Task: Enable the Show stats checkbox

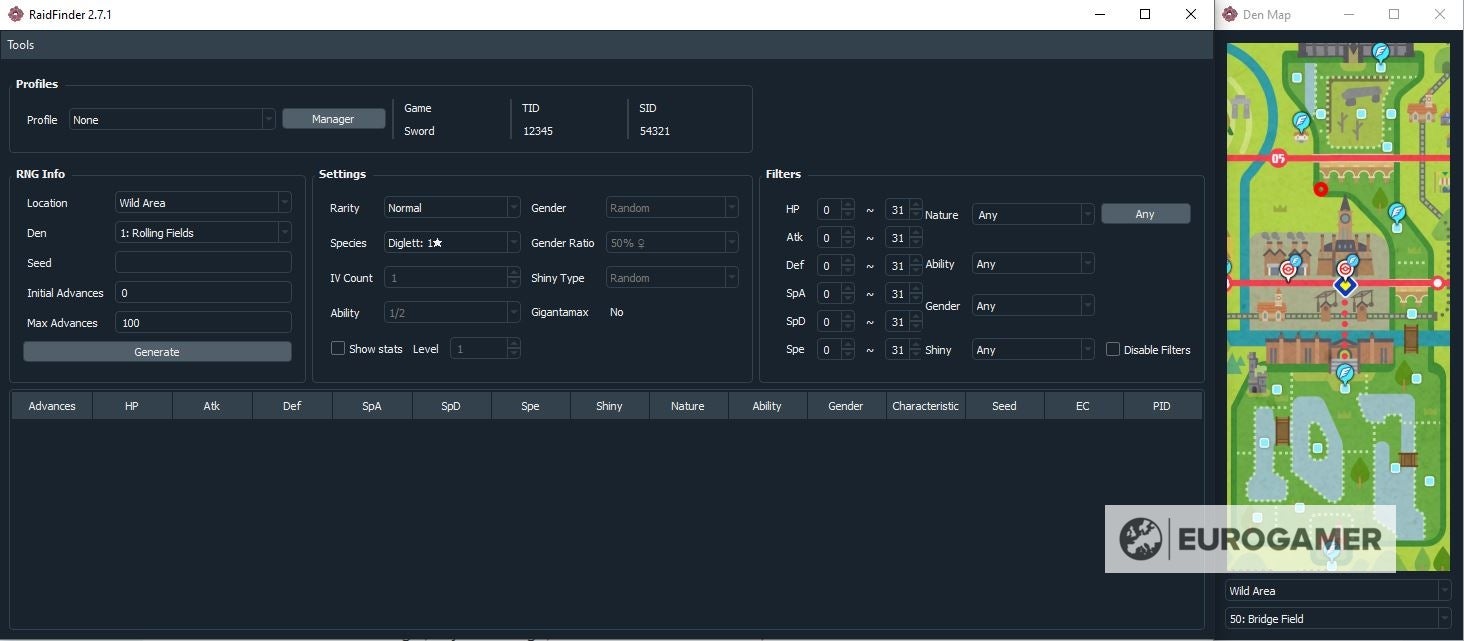Action: pyautogui.click(x=338, y=348)
